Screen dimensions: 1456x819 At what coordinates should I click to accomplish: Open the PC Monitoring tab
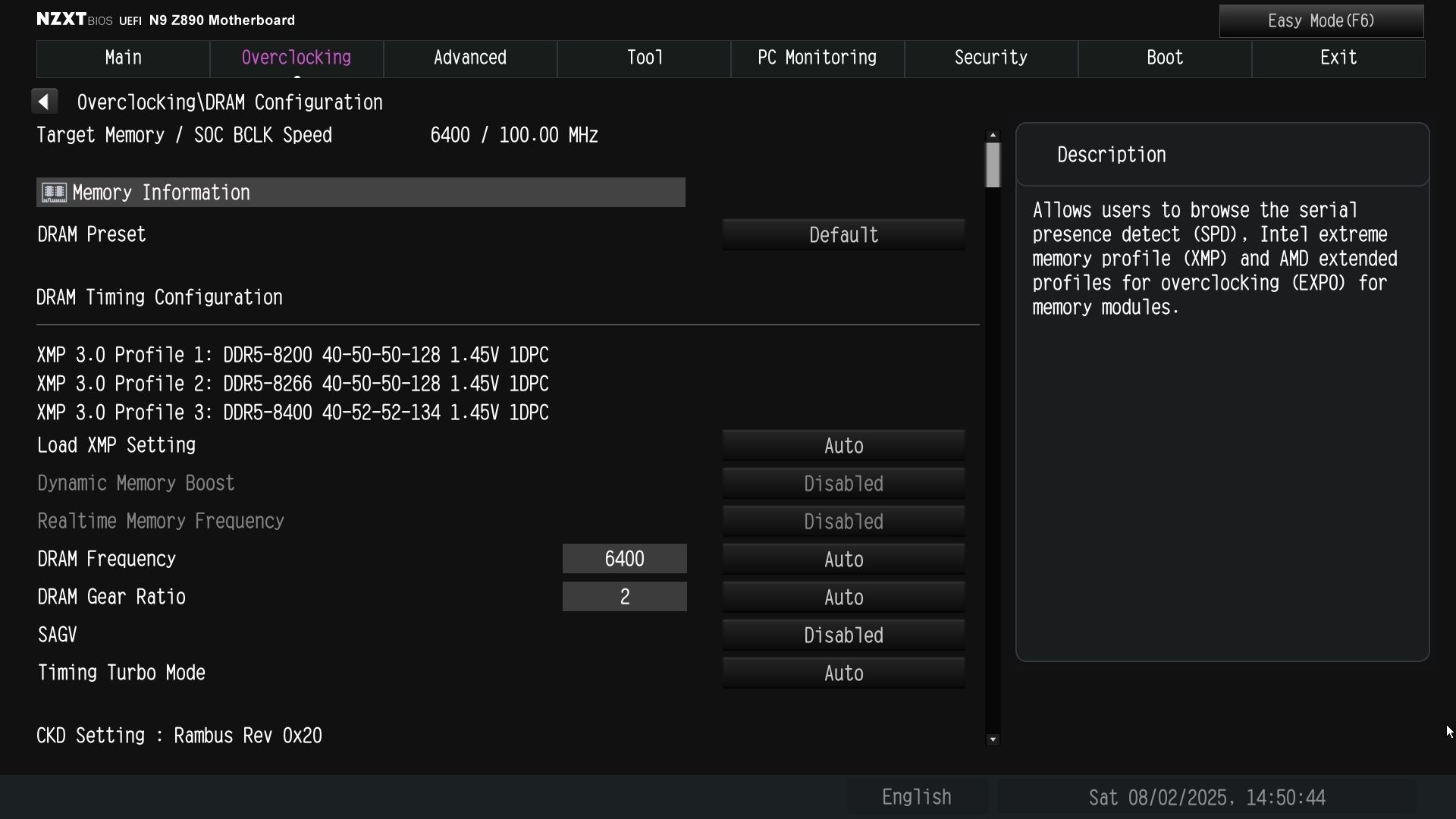click(x=817, y=58)
